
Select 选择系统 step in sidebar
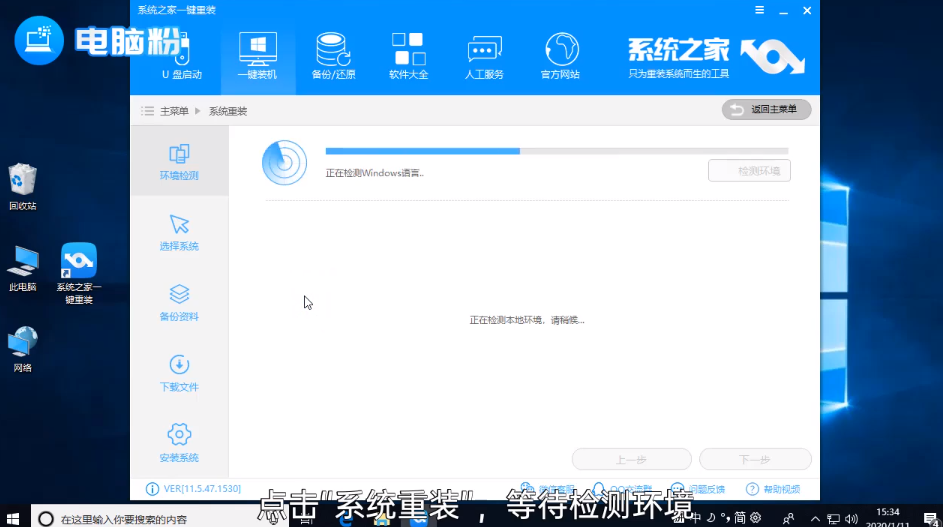179,232
